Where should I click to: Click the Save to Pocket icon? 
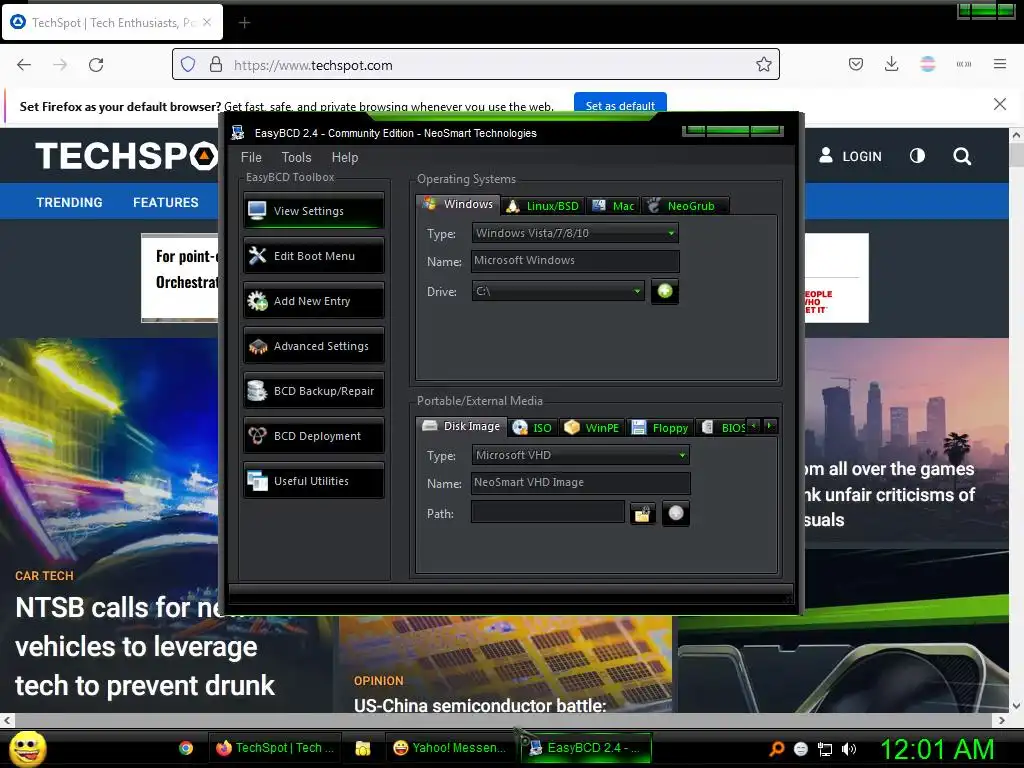point(856,64)
